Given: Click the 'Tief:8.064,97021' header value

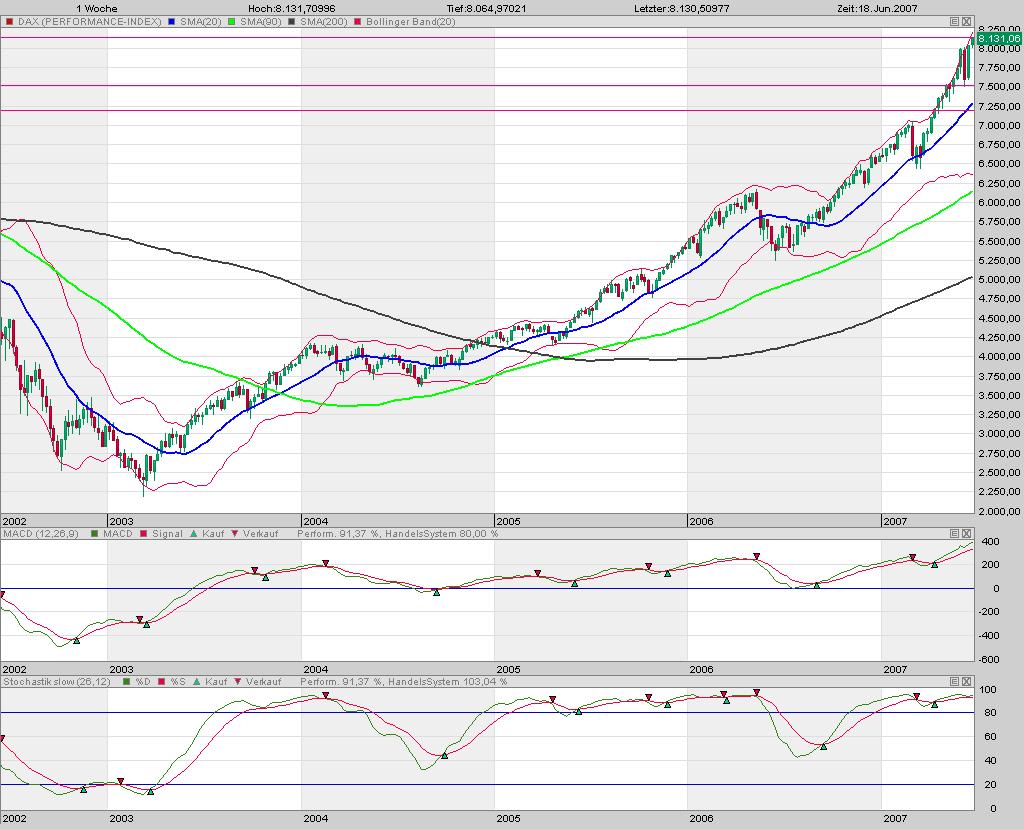Looking at the screenshot, I should click(x=487, y=8).
